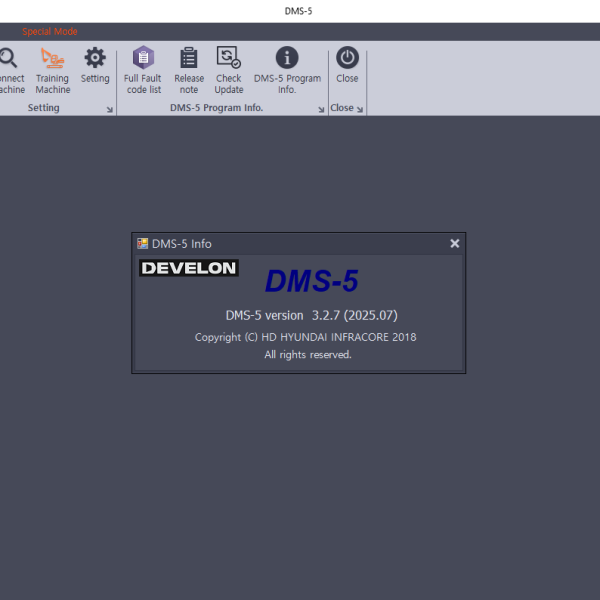Open DMS-5 Program Info. button
Viewport: 600px width, 600px height.
click(x=287, y=70)
